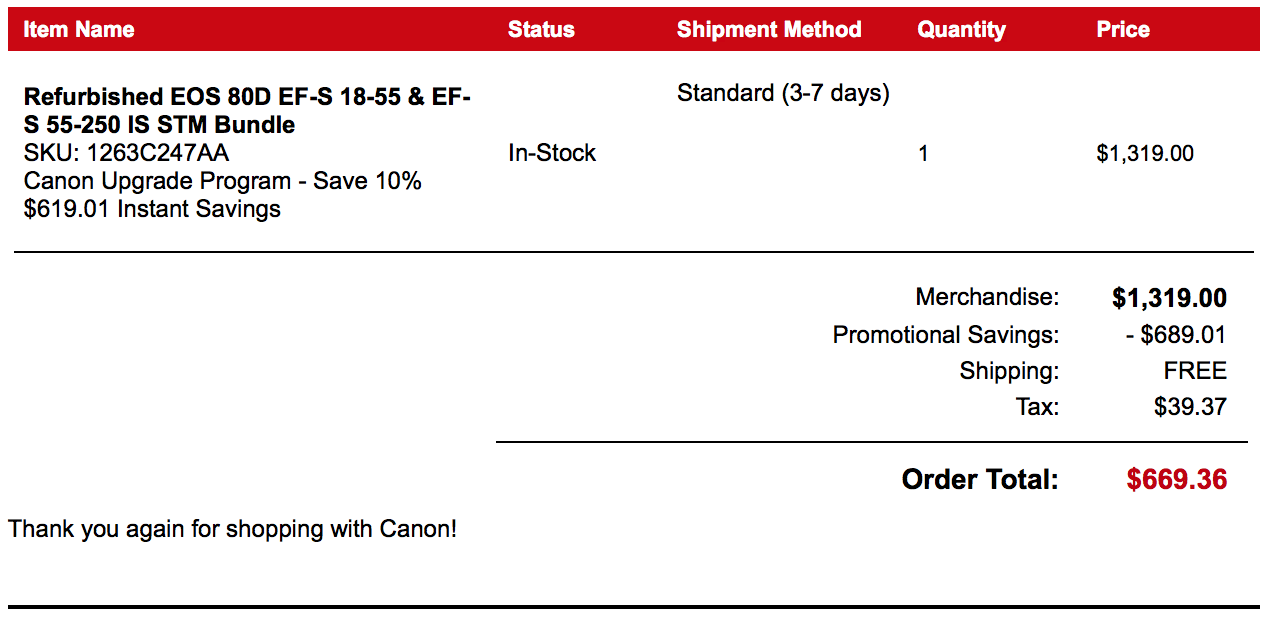Select the Status column header
The image size is (1267, 618).
click(x=541, y=30)
